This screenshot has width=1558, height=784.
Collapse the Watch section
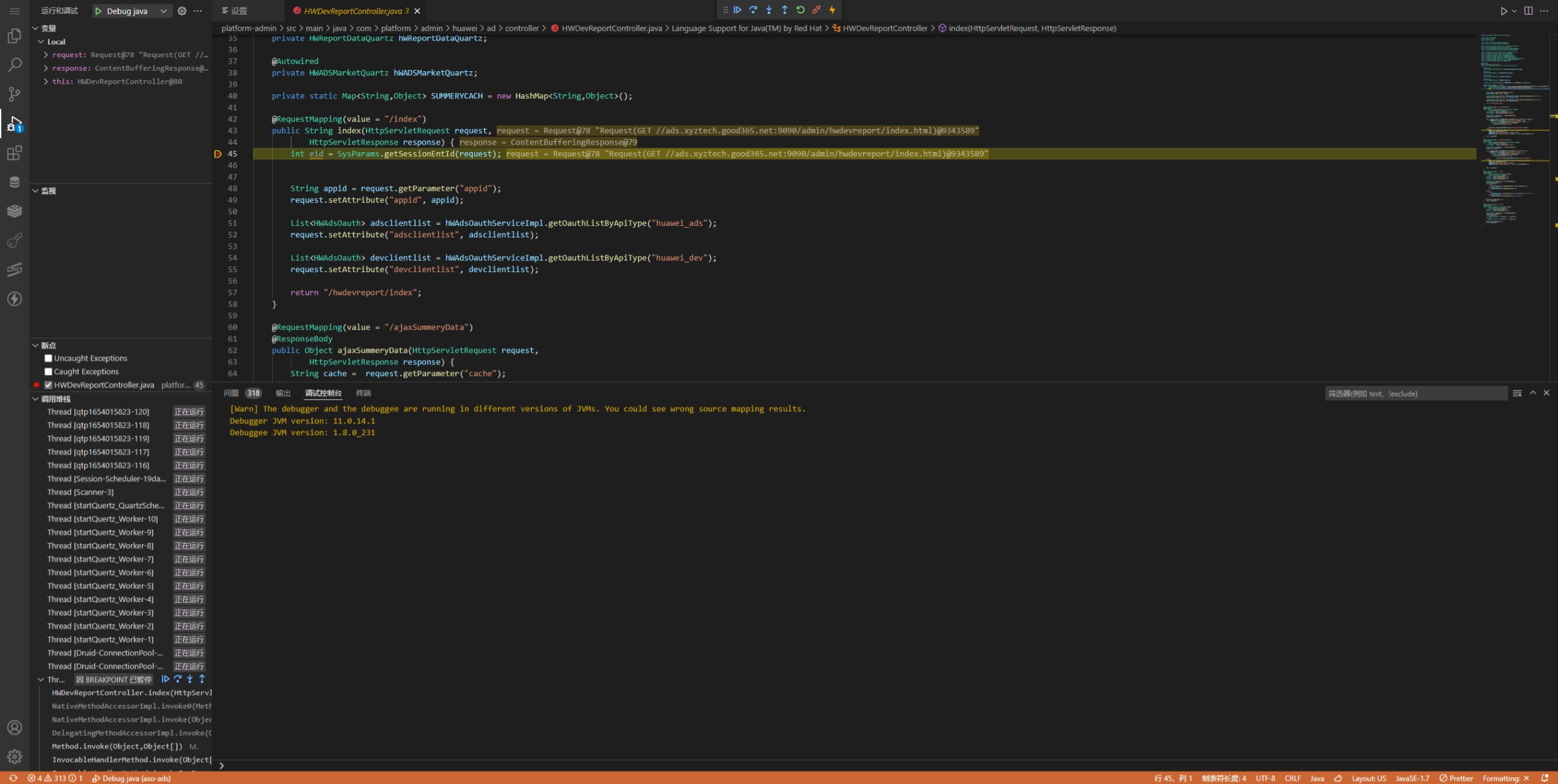(x=35, y=191)
